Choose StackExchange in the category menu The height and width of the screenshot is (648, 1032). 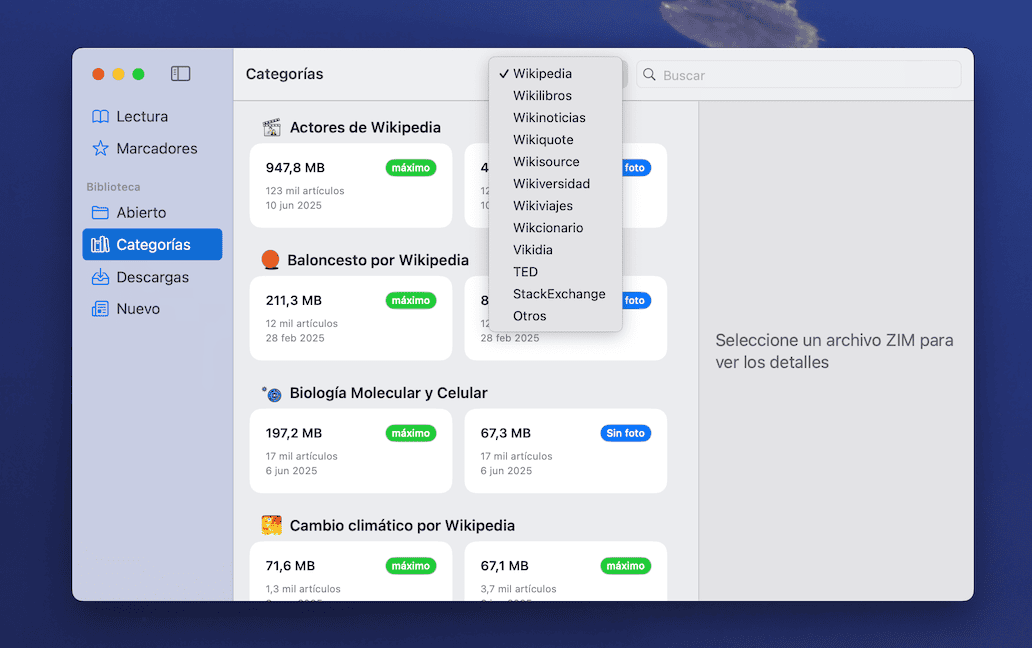pos(555,294)
